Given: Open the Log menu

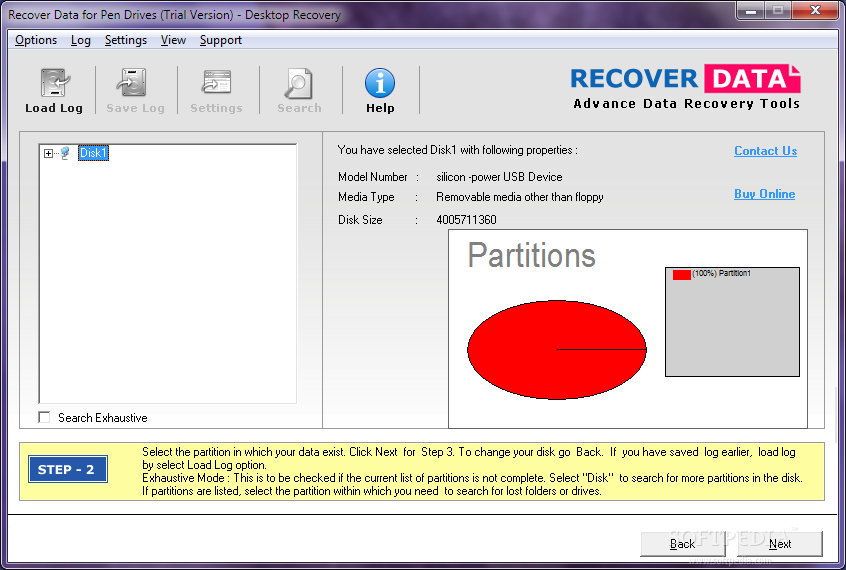Looking at the screenshot, I should 80,40.
